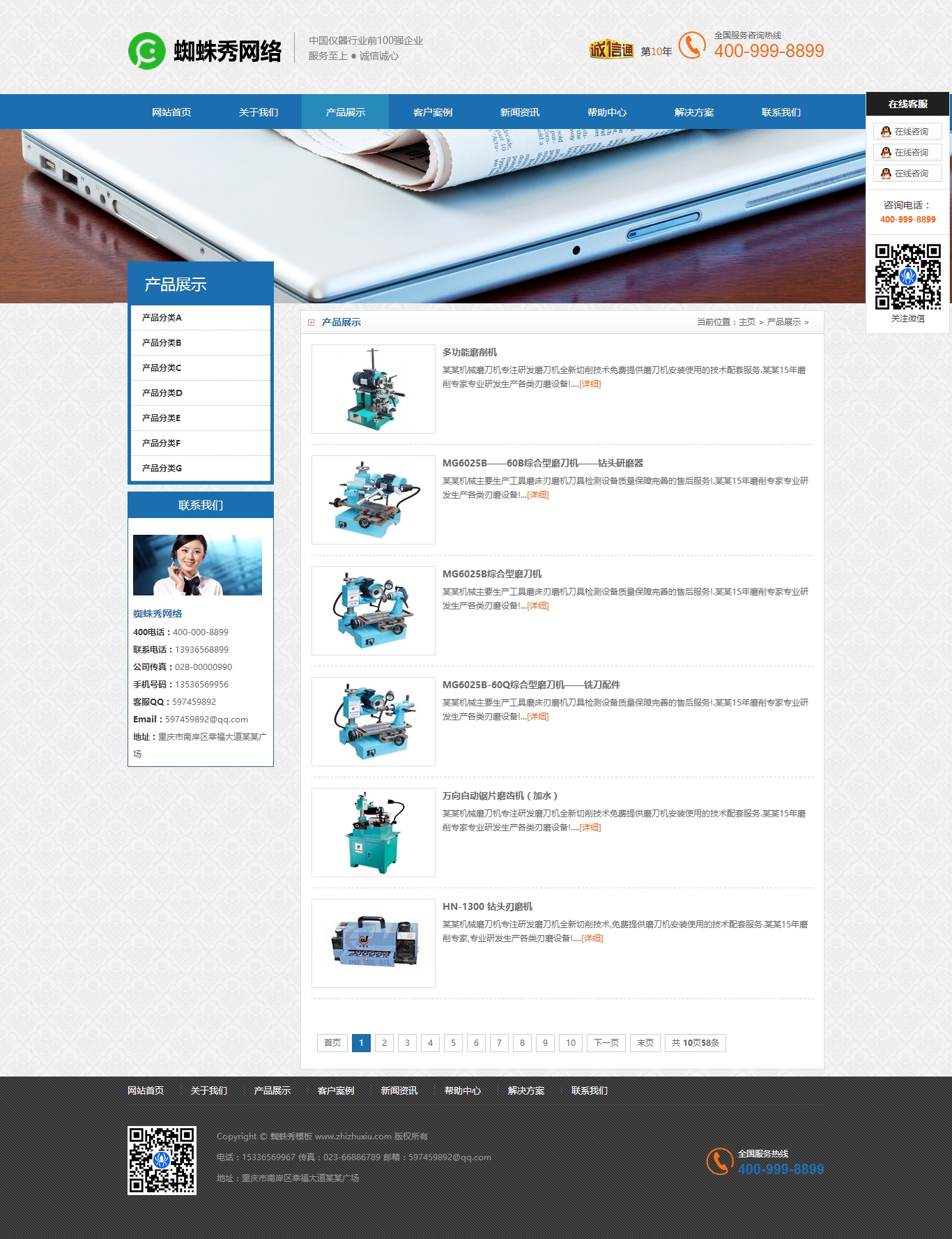Click the 下一页 pagination button
952x1239 pixels.
coord(606,1043)
